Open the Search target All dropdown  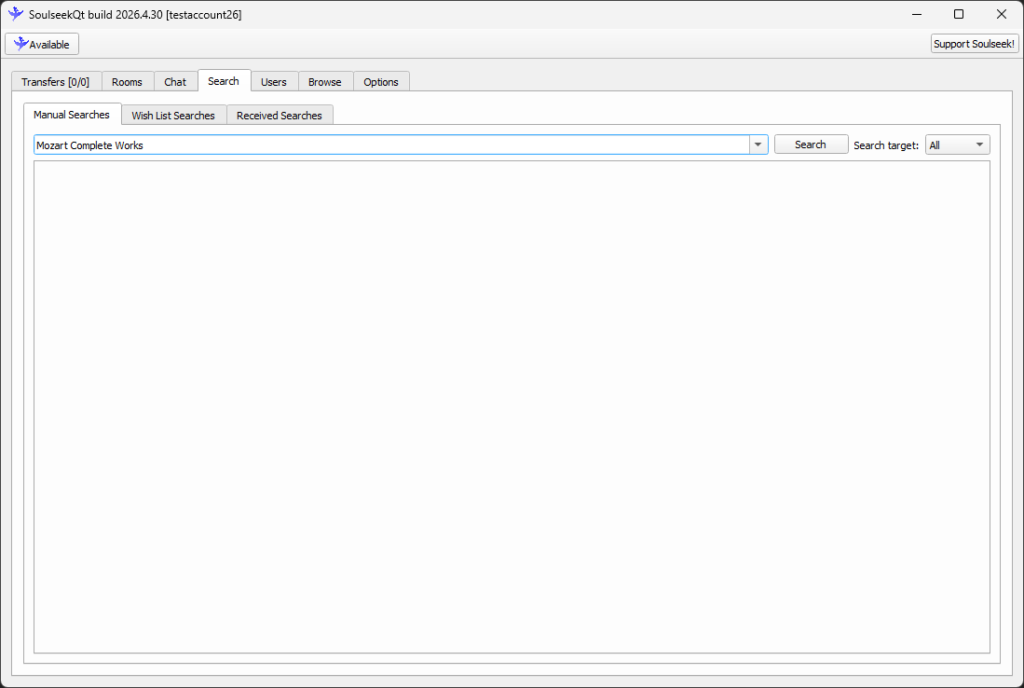click(x=957, y=145)
